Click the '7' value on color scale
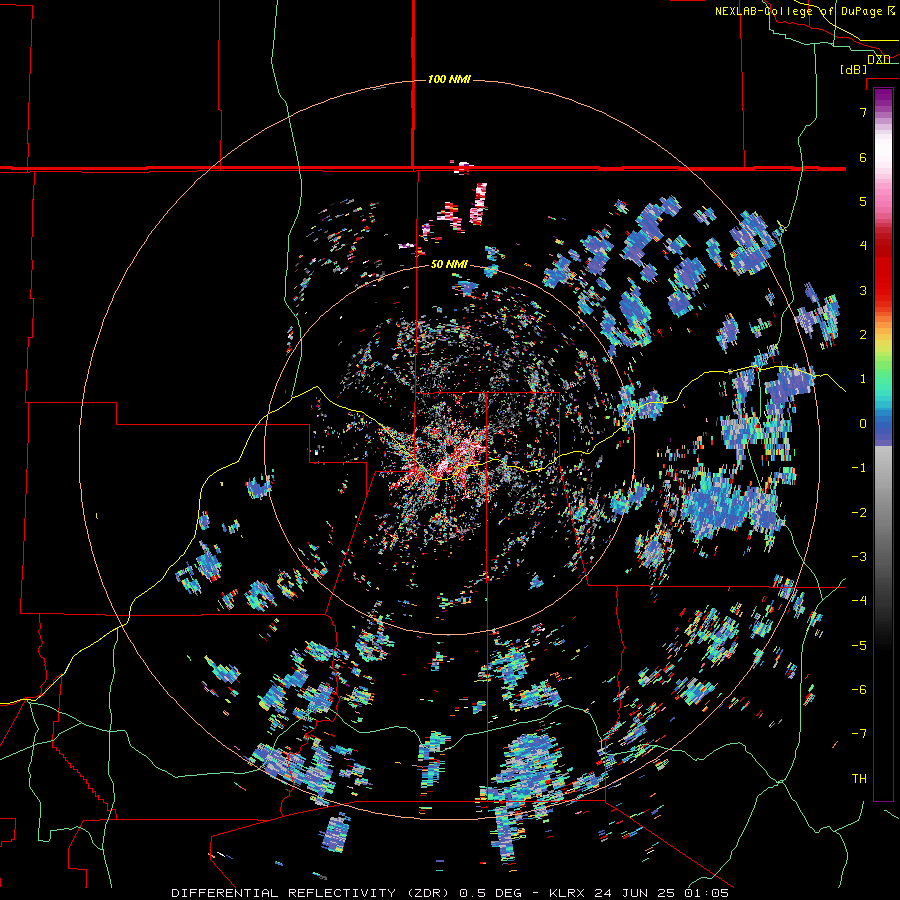 click(x=863, y=112)
